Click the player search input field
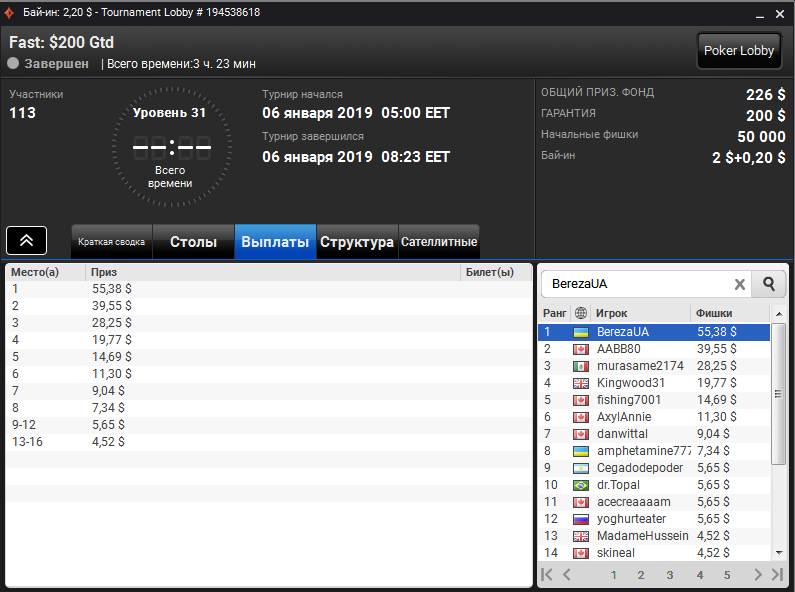 coord(639,284)
